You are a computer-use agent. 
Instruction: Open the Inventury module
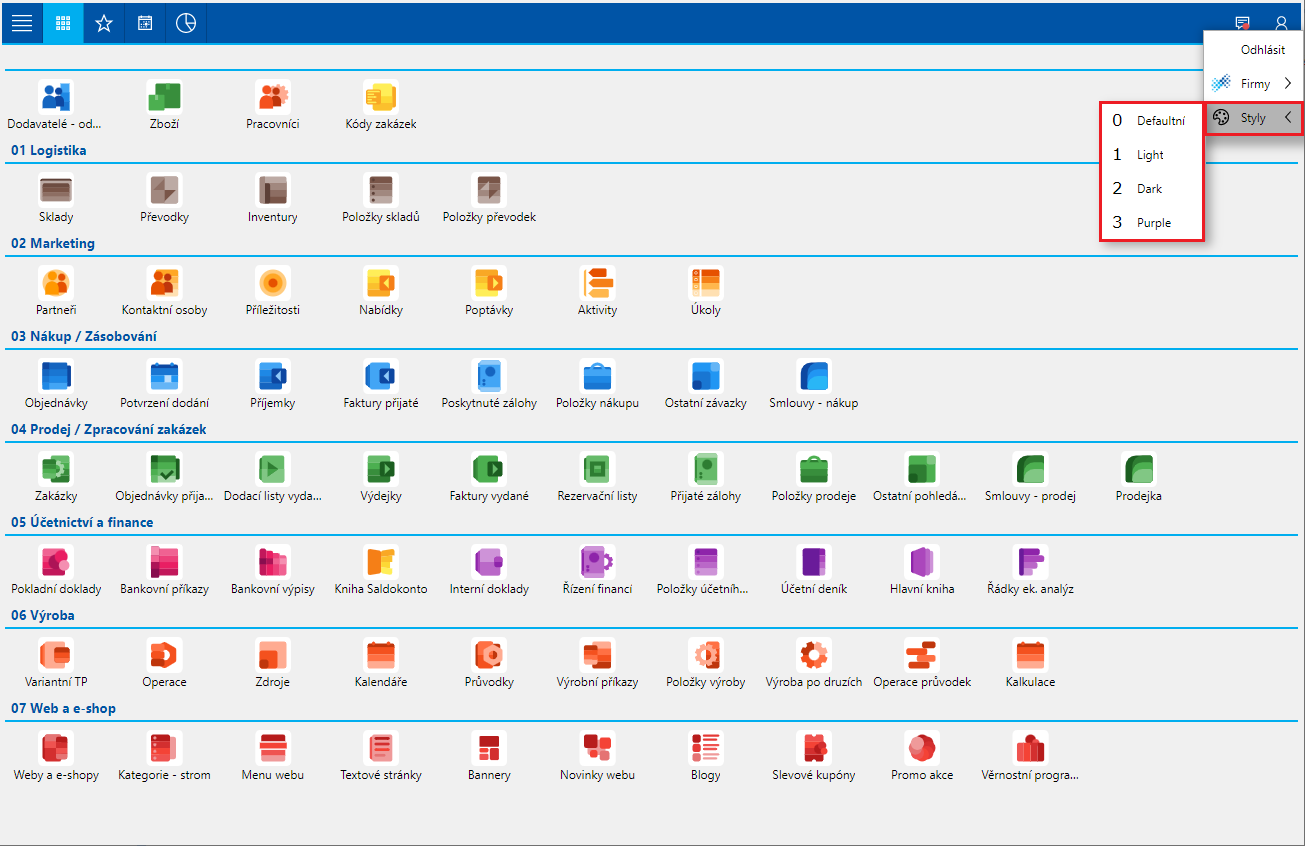(273, 197)
